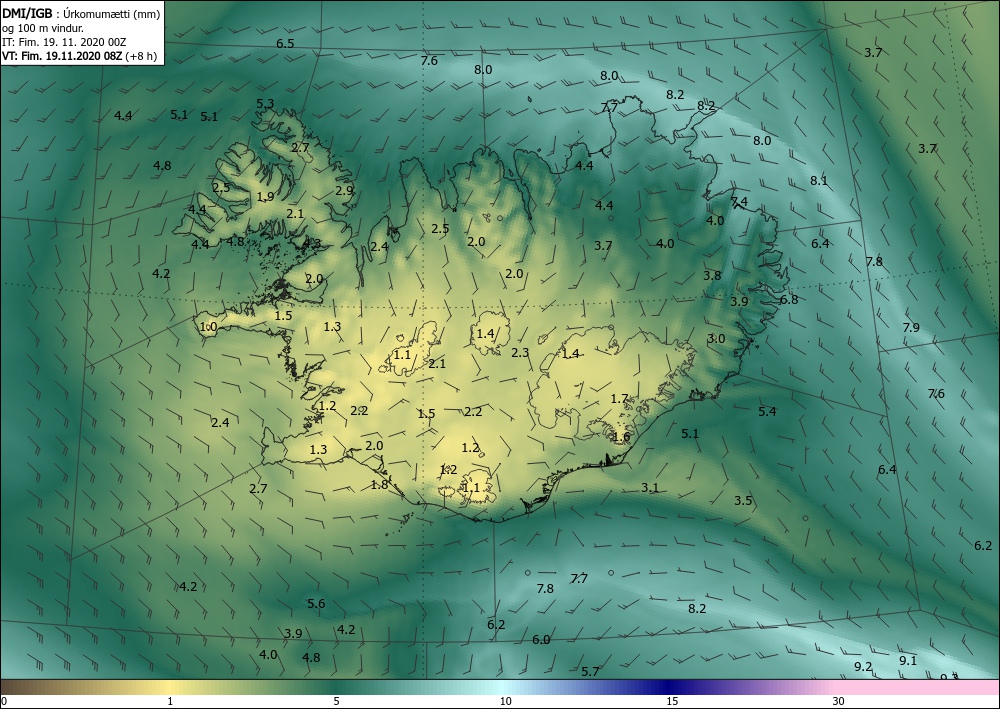This screenshot has width=1000, height=709.
Task: Click the 7.9 value on the map
Action: [x=911, y=327]
